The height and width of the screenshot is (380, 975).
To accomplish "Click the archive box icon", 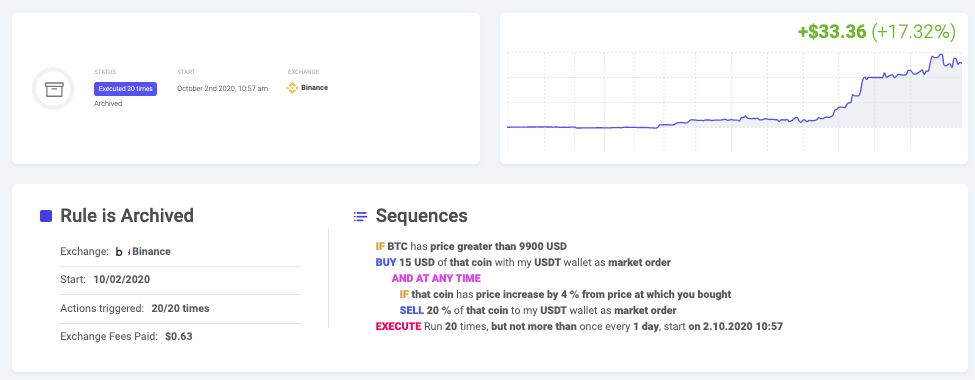I will pos(53,89).
